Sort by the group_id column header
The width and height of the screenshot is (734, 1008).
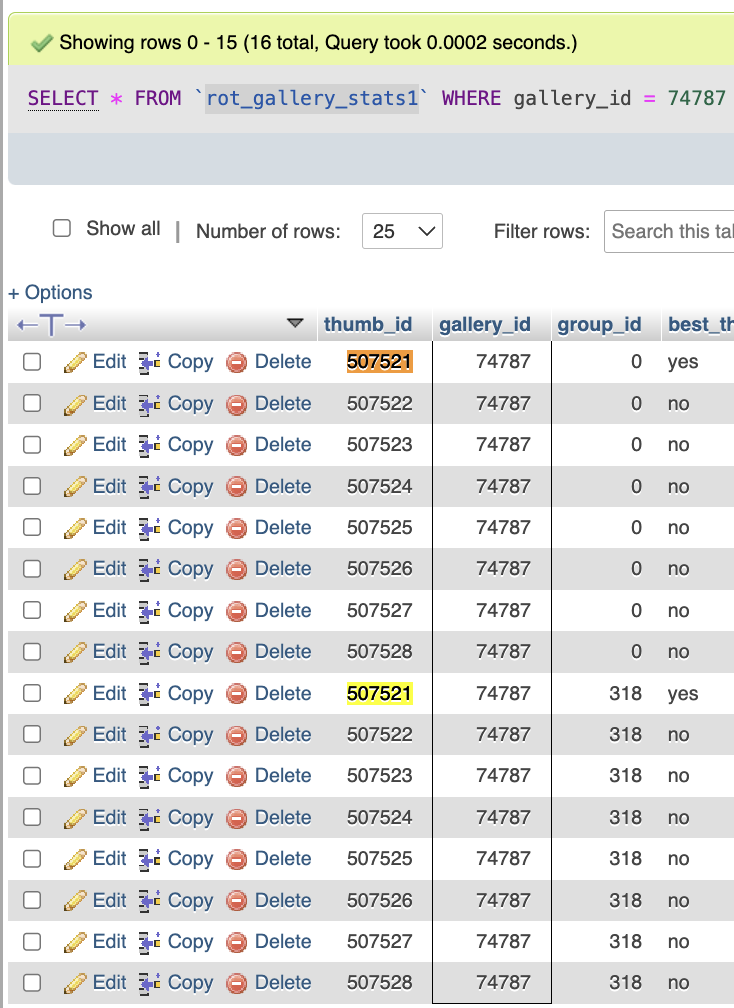click(x=599, y=325)
